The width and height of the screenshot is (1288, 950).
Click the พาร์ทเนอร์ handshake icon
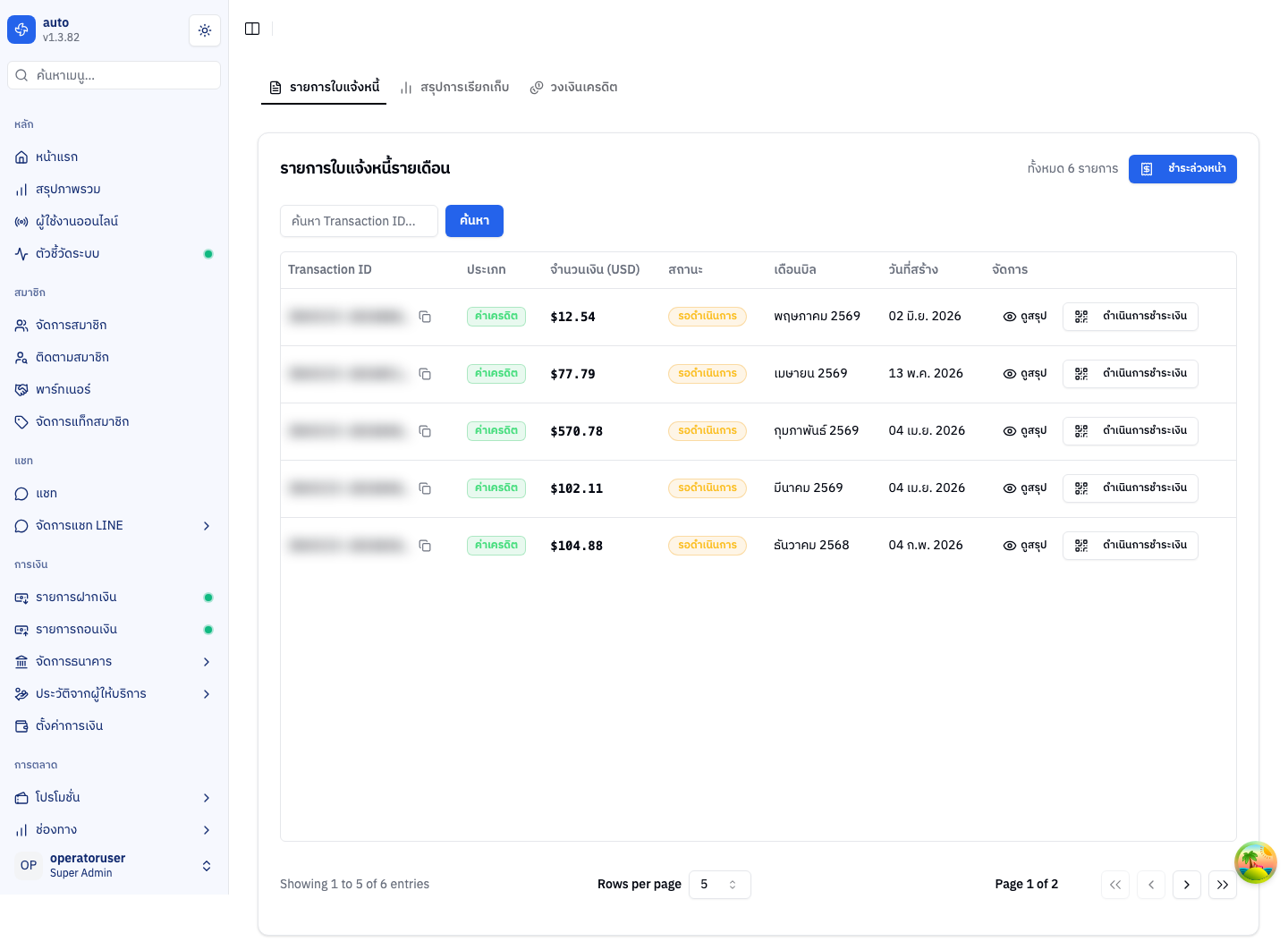[x=21, y=390]
